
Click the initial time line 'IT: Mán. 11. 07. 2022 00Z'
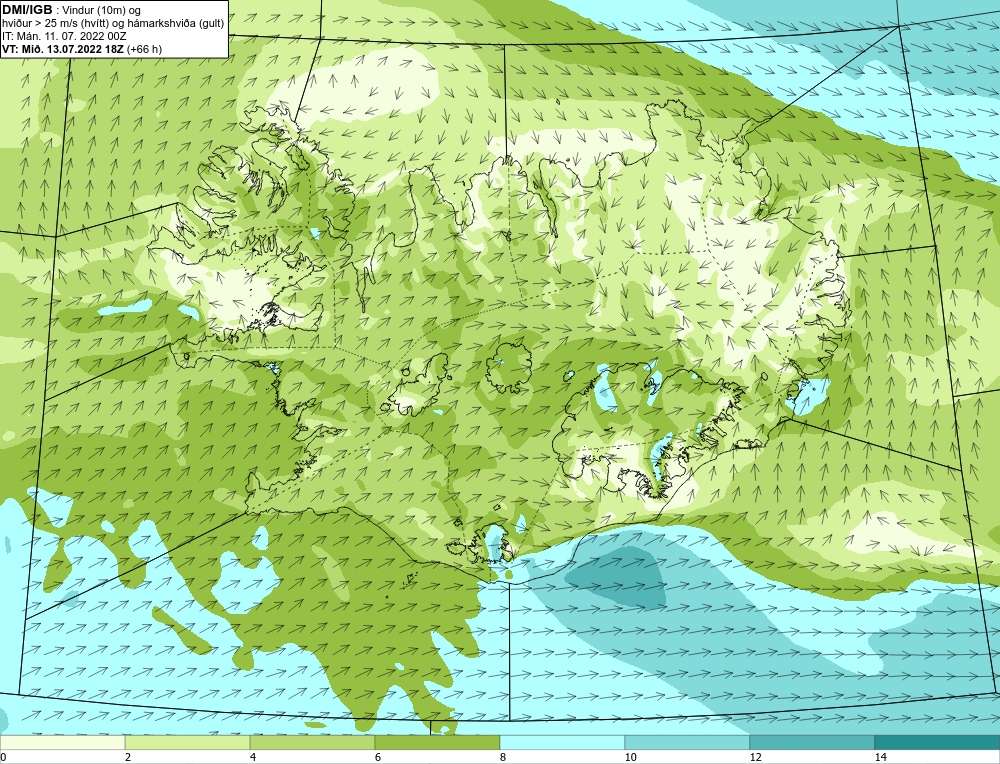[x=64, y=36]
